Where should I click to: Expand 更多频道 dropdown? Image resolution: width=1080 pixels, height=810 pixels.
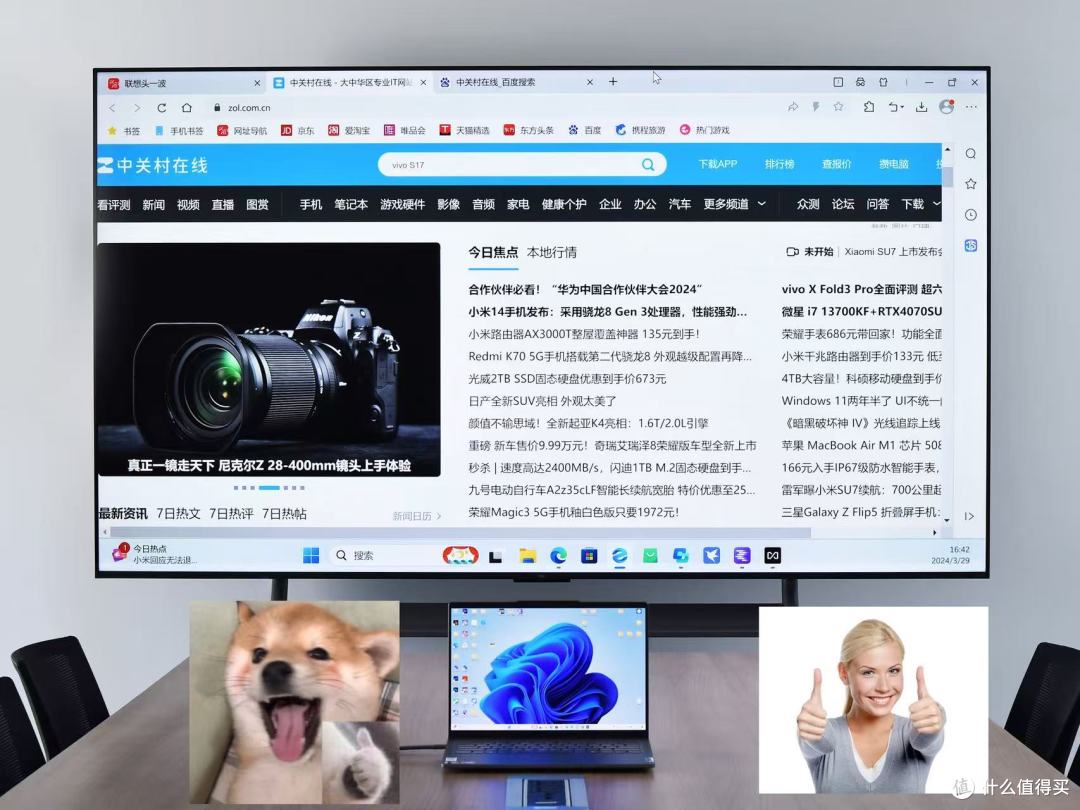pos(734,205)
